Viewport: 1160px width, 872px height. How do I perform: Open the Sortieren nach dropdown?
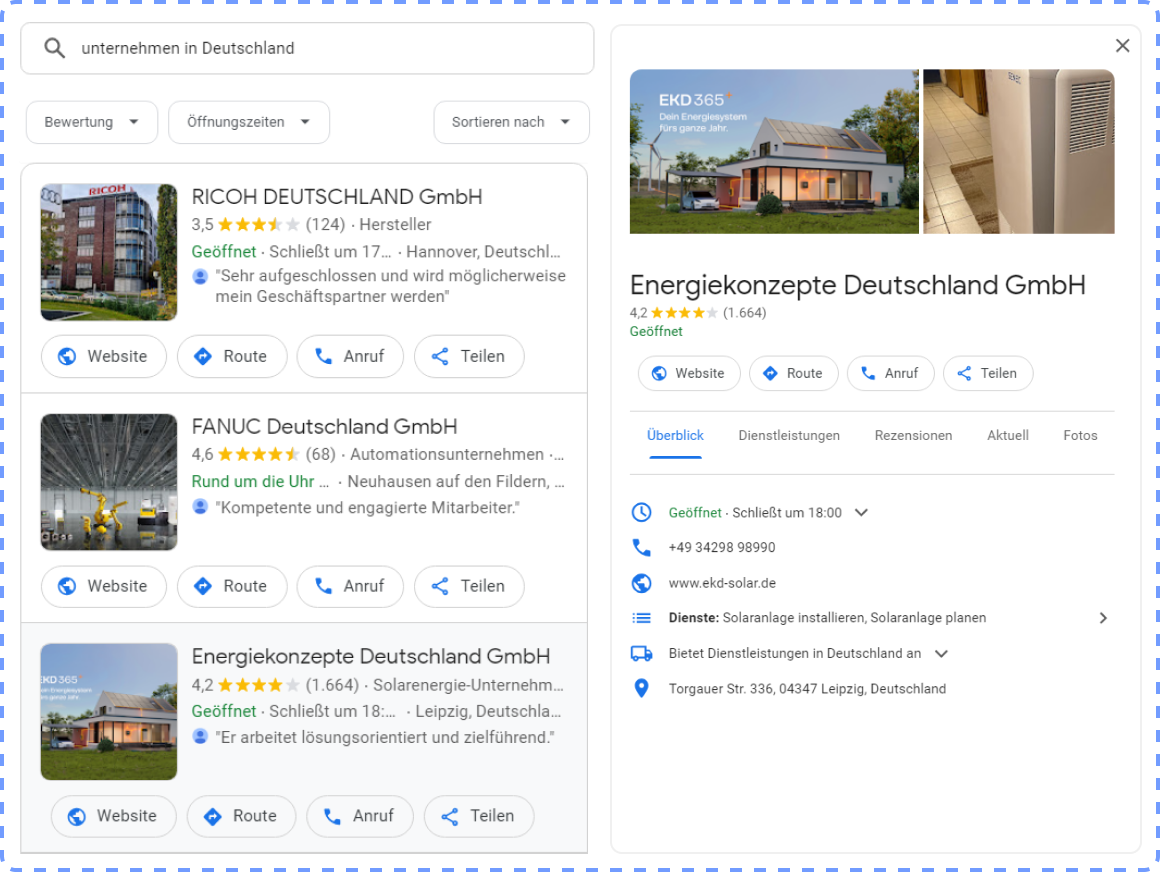[x=511, y=122]
